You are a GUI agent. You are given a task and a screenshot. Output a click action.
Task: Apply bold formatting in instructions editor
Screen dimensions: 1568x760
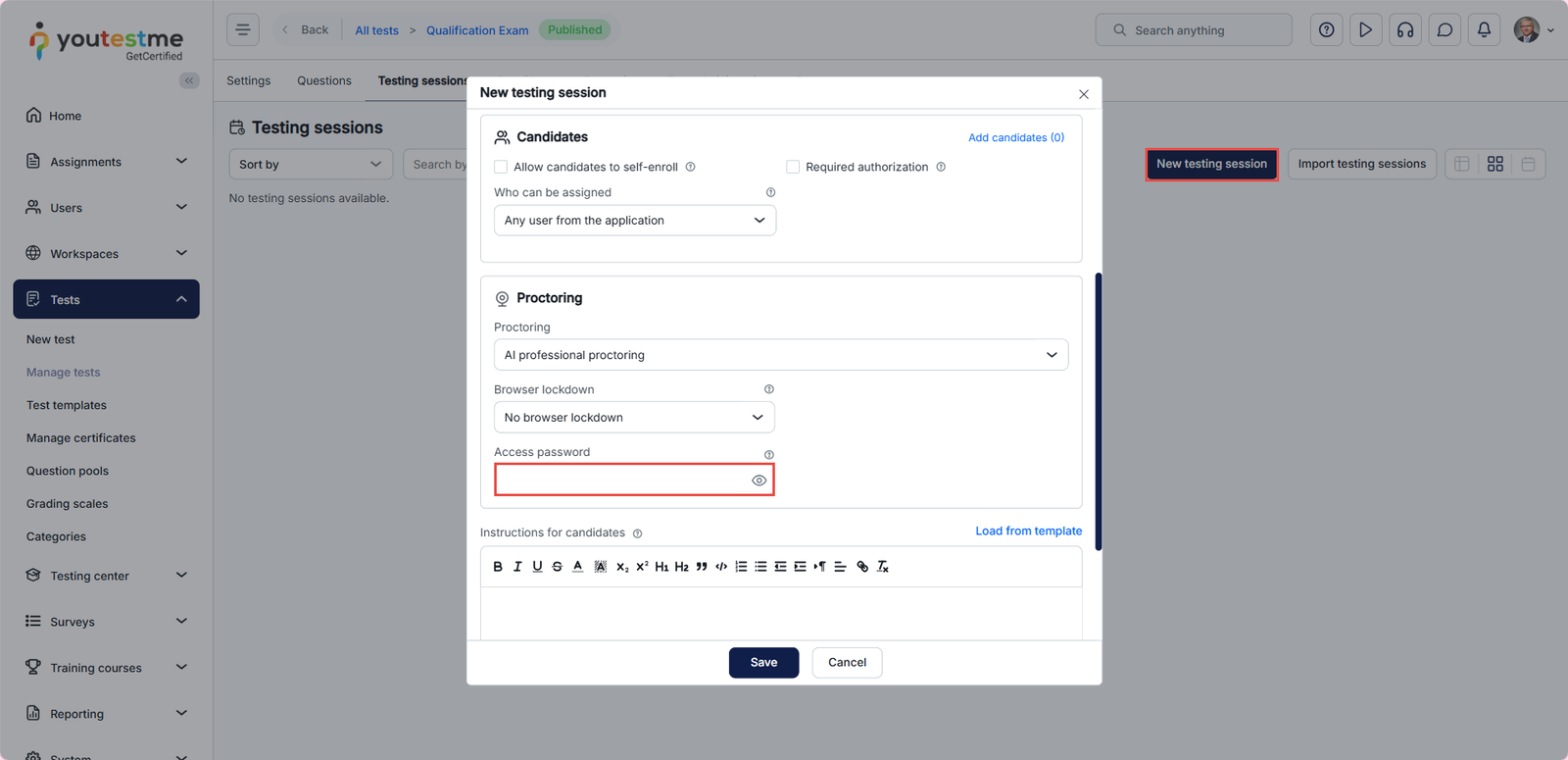point(498,567)
